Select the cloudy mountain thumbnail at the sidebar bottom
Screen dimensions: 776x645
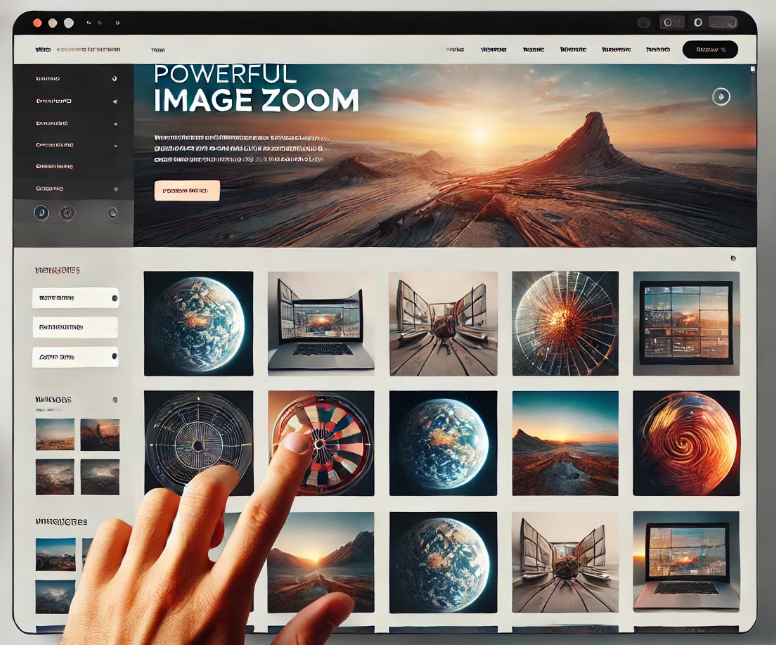55,597
